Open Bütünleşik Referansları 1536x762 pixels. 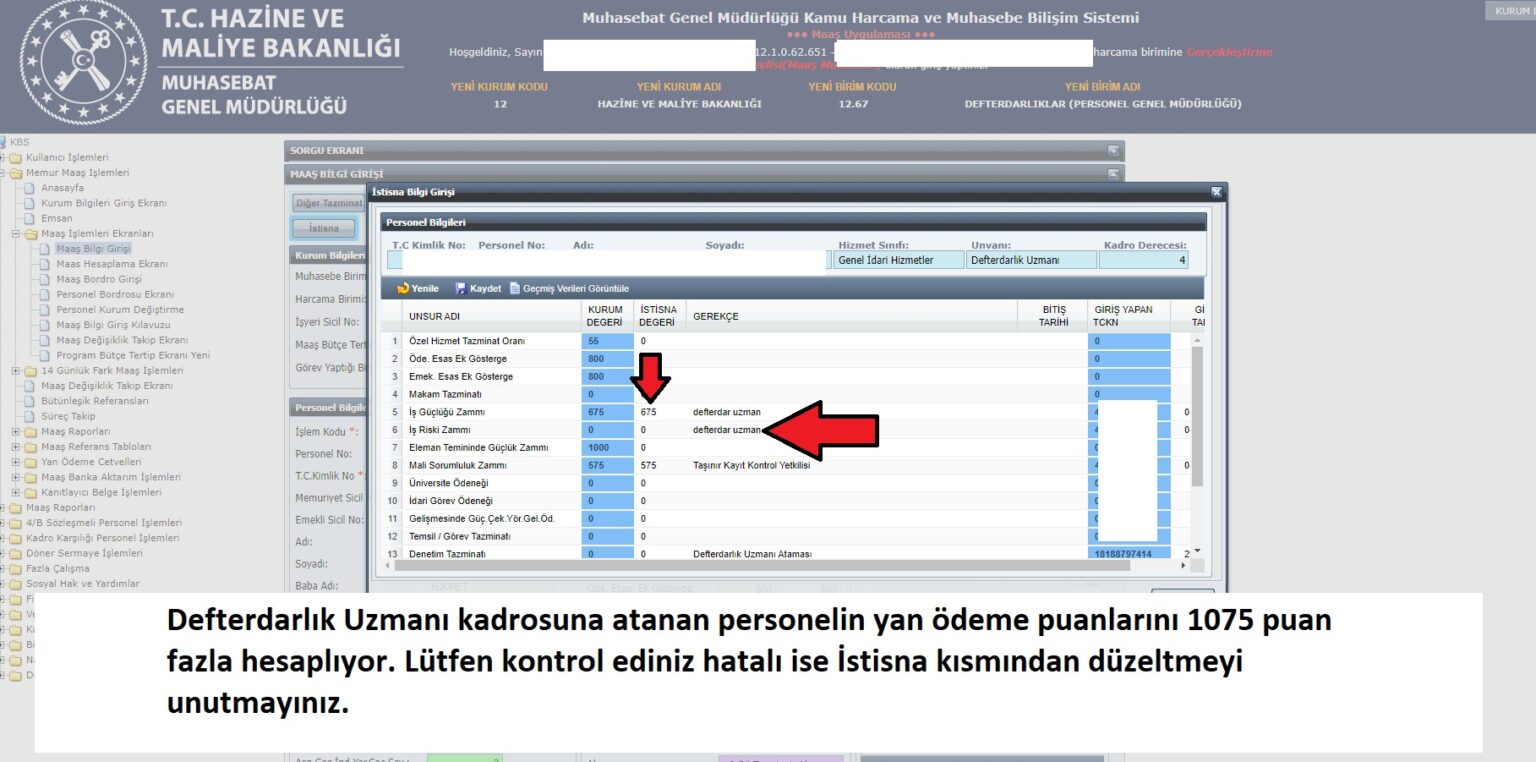[x=94, y=401]
